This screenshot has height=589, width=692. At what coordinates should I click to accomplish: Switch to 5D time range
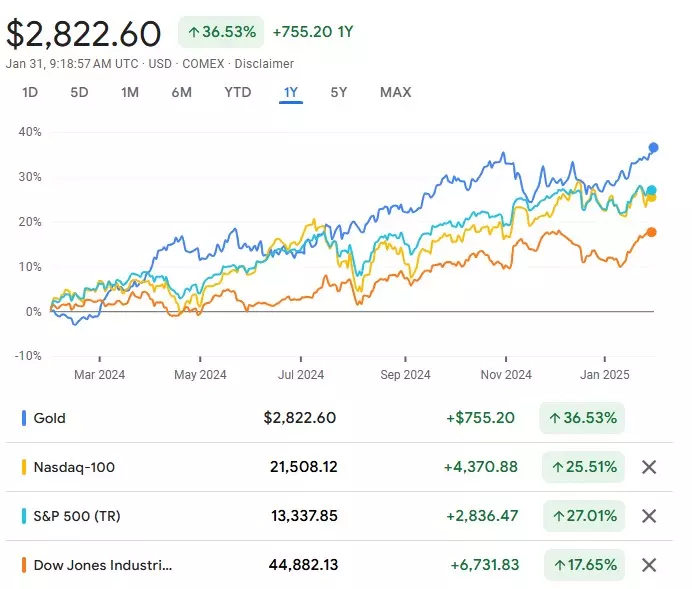tap(79, 93)
